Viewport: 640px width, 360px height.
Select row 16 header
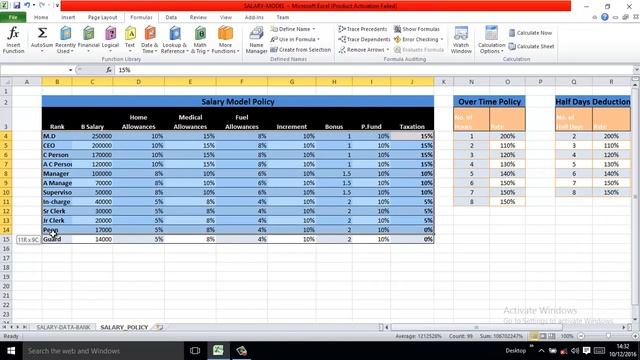point(6,249)
